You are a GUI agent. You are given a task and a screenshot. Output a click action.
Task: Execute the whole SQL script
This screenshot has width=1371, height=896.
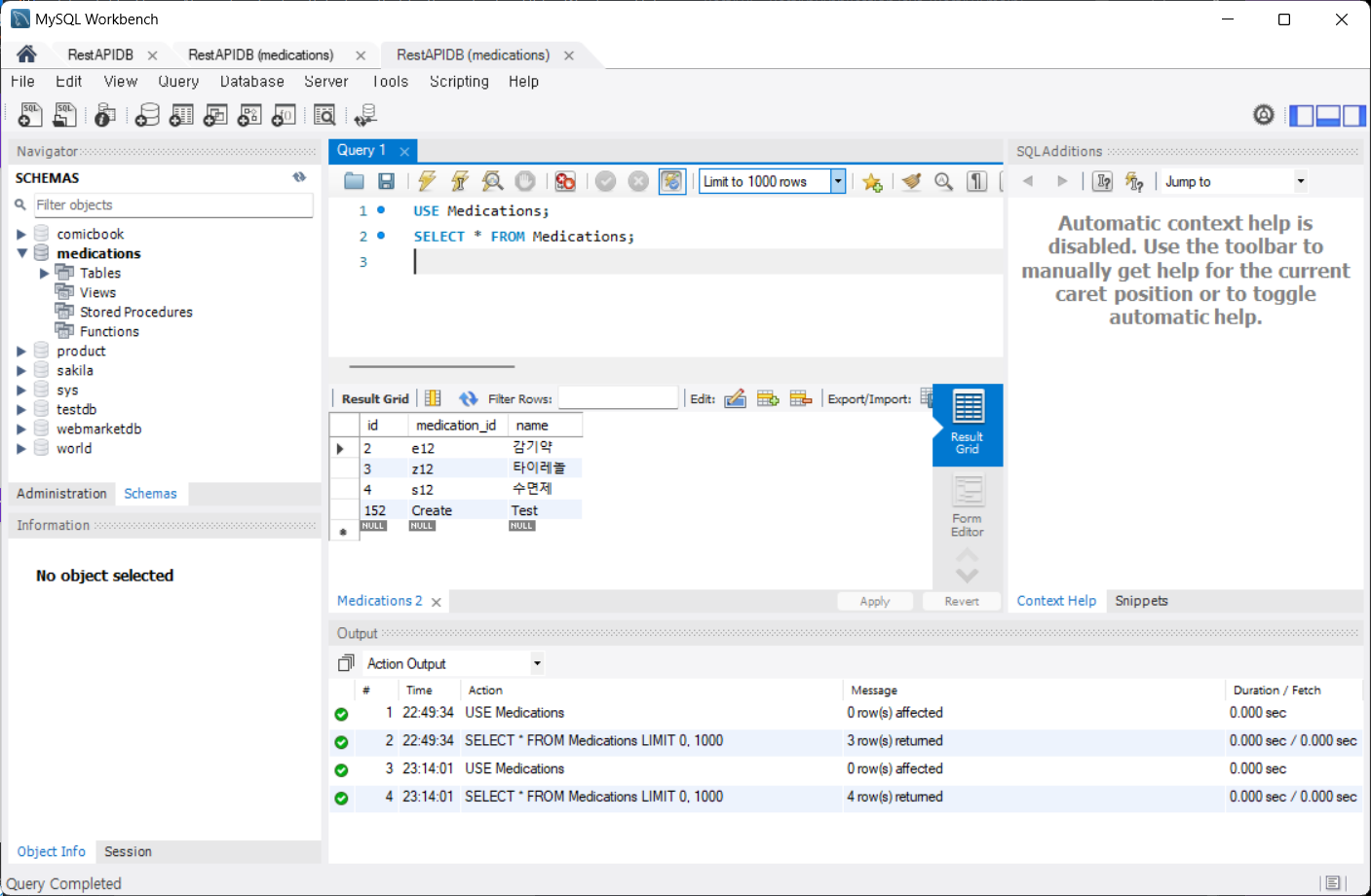coord(427,181)
